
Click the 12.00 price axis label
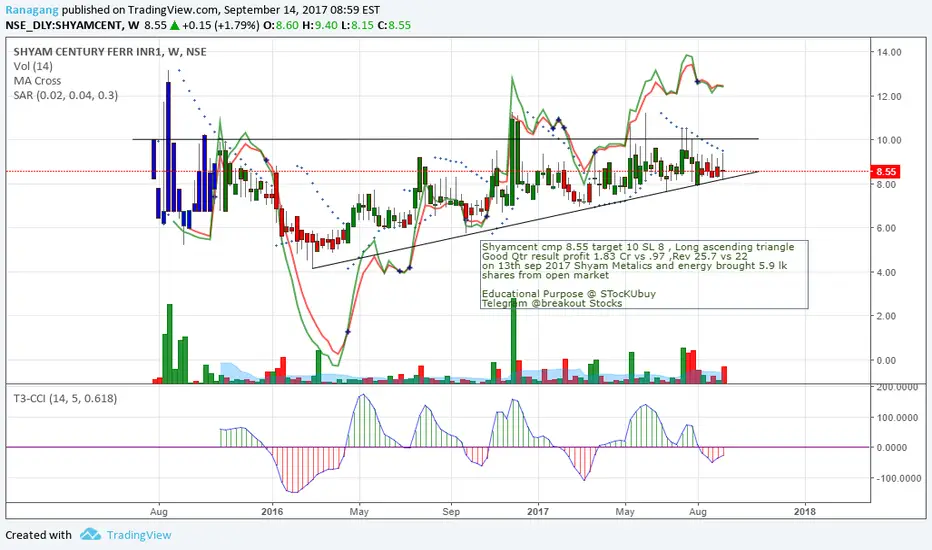(889, 96)
